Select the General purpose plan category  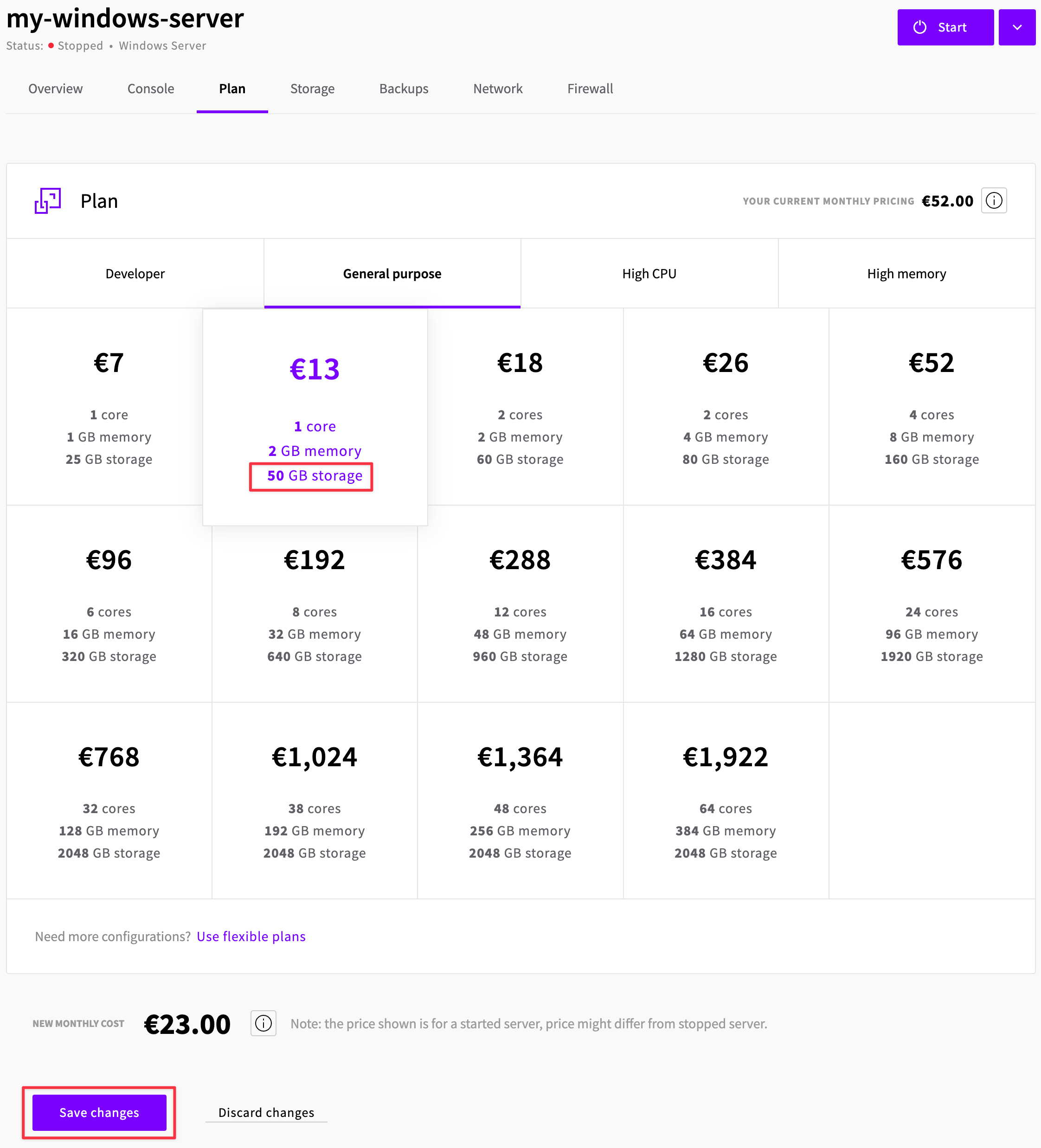[392, 273]
